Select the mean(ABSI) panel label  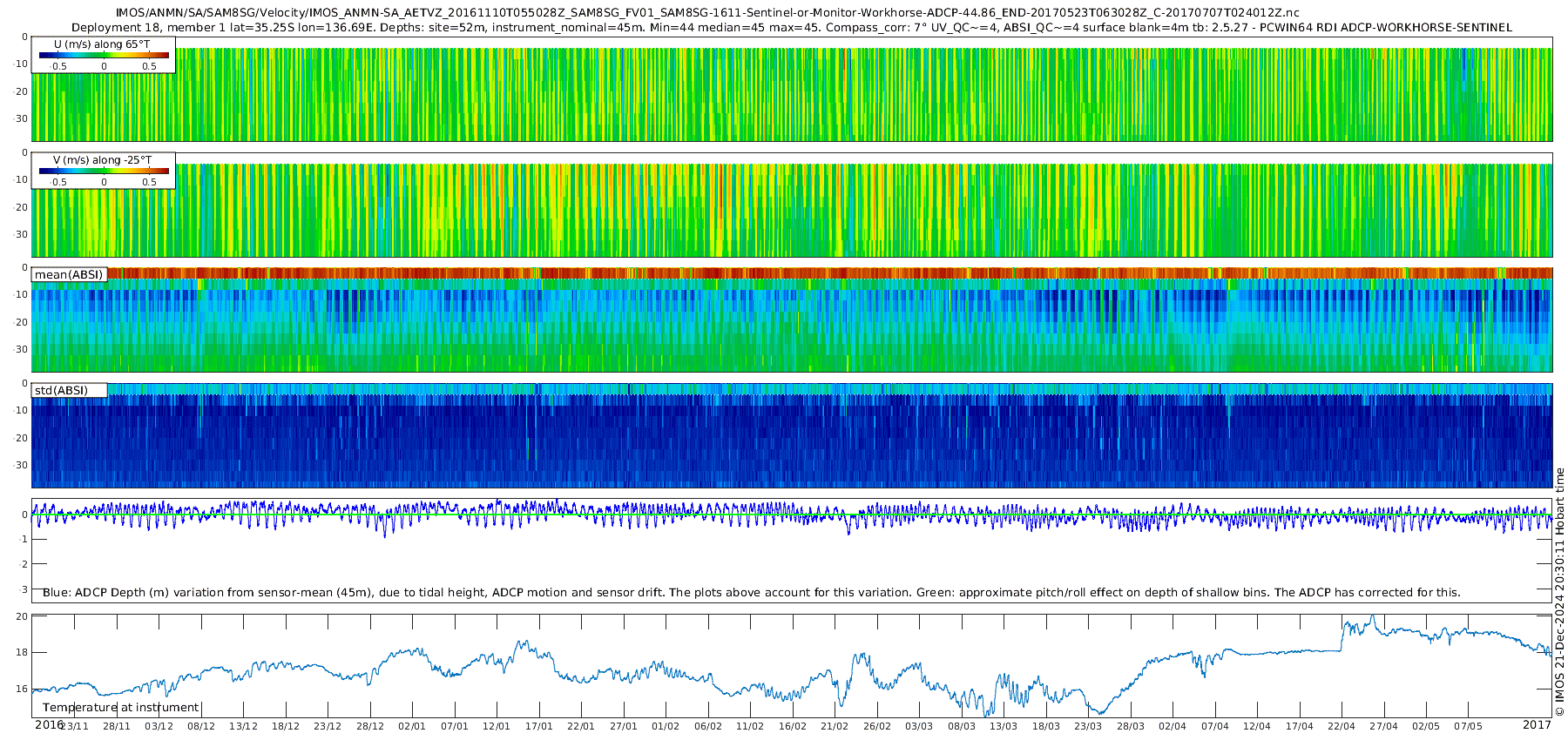coord(69,275)
